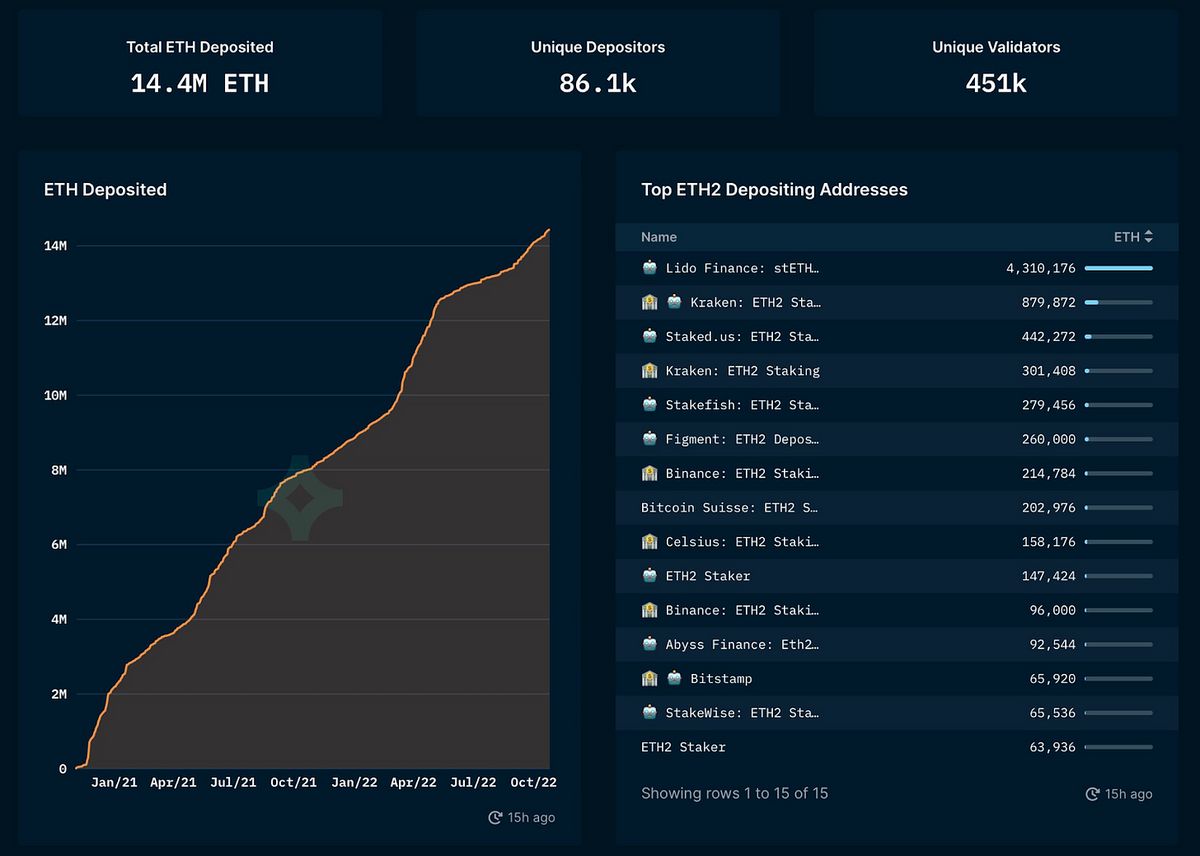Open the Staked.us: ETH2 address link
The width and height of the screenshot is (1200, 856).
click(x=742, y=336)
